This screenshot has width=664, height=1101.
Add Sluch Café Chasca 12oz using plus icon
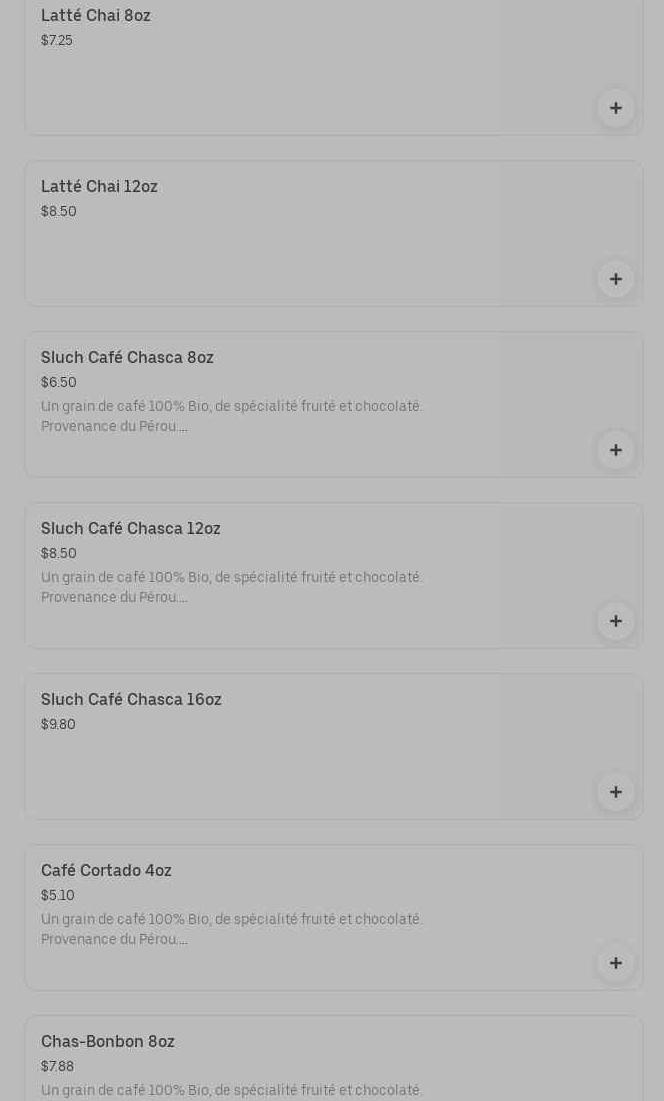click(x=616, y=621)
